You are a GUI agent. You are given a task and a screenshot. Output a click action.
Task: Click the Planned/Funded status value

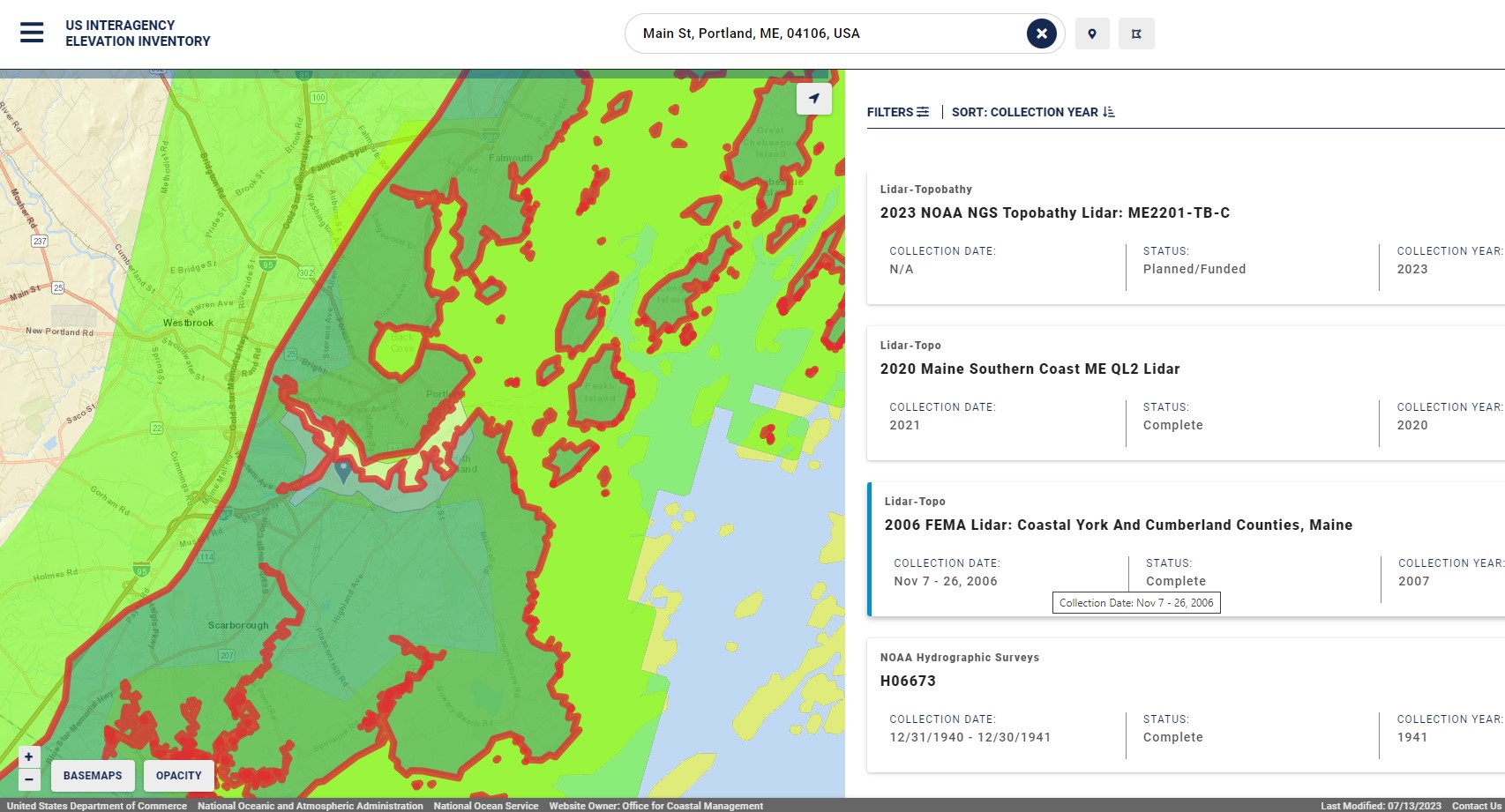click(1194, 269)
